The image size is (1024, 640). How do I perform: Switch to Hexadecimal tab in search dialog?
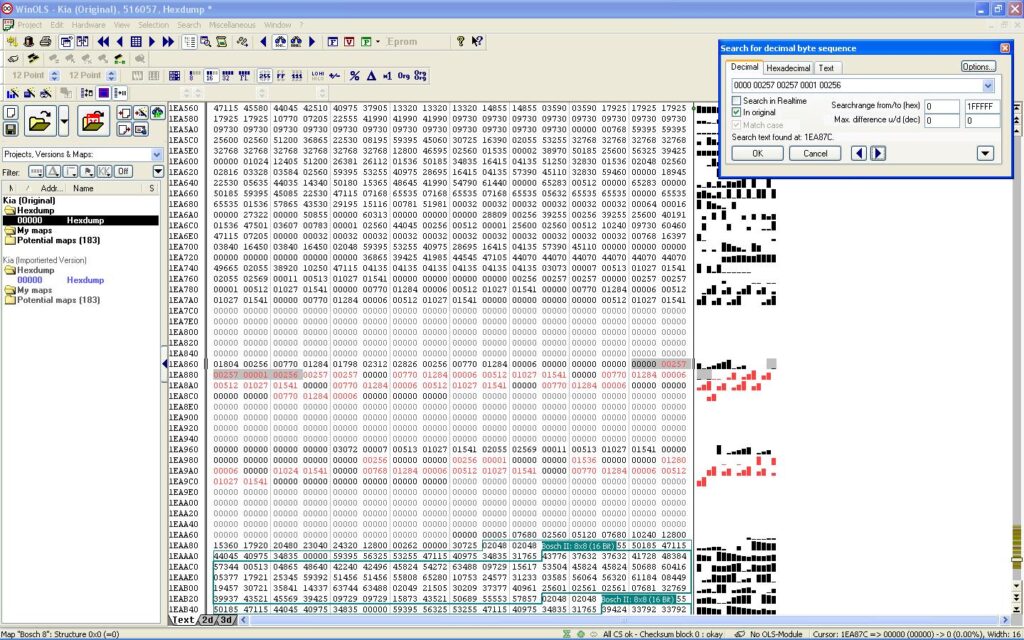tap(788, 68)
